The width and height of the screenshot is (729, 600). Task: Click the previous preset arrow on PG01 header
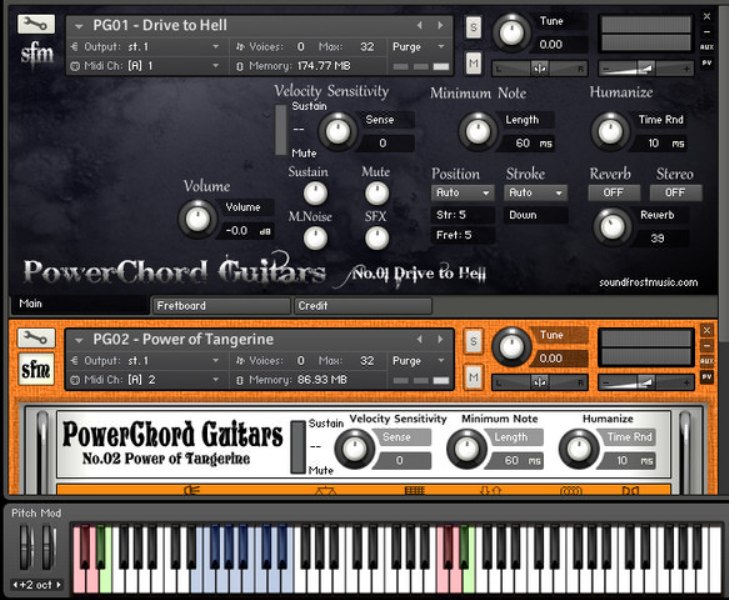click(x=419, y=25)
